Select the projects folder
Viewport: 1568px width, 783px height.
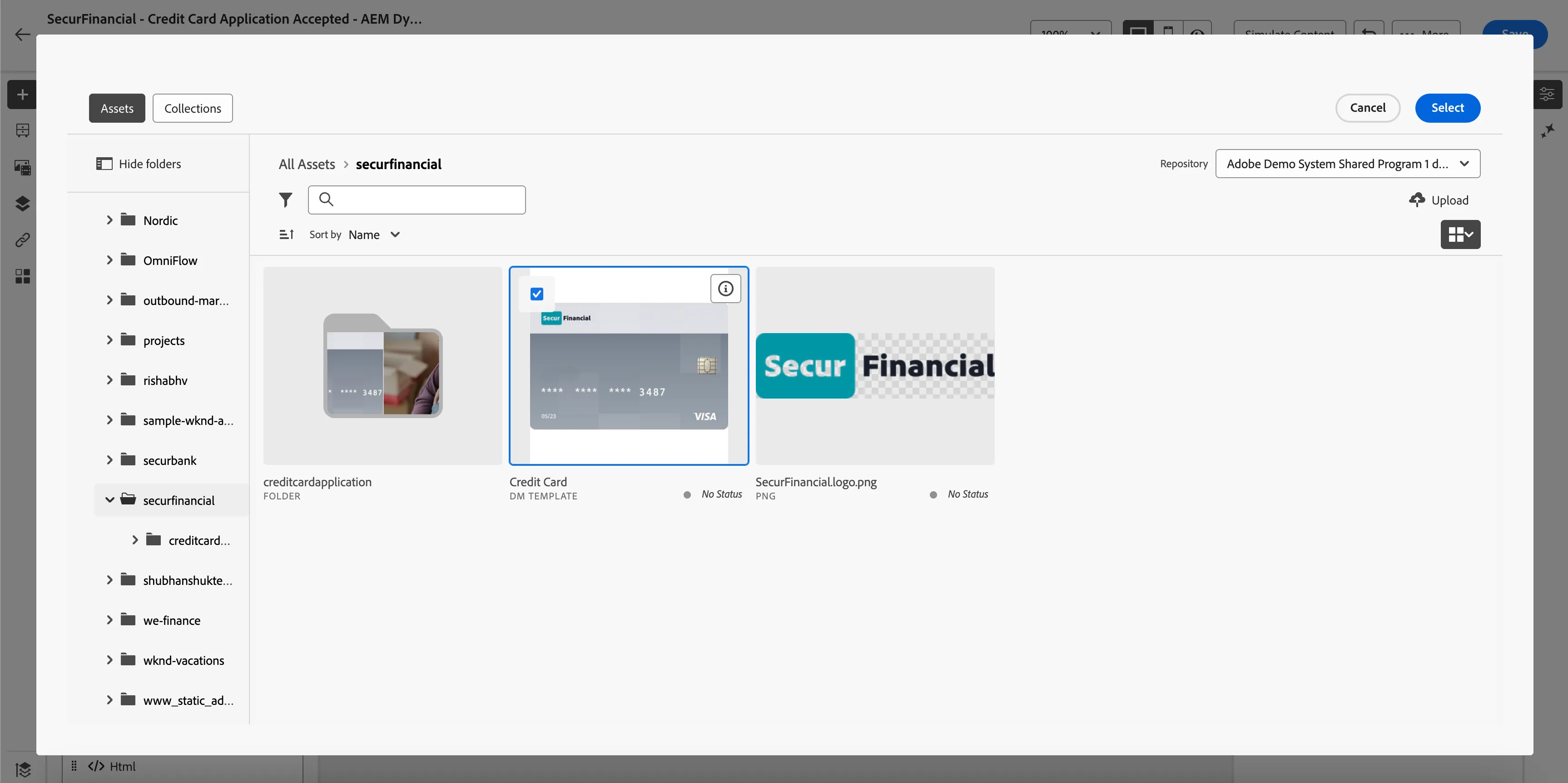click(x=164, y=340)
